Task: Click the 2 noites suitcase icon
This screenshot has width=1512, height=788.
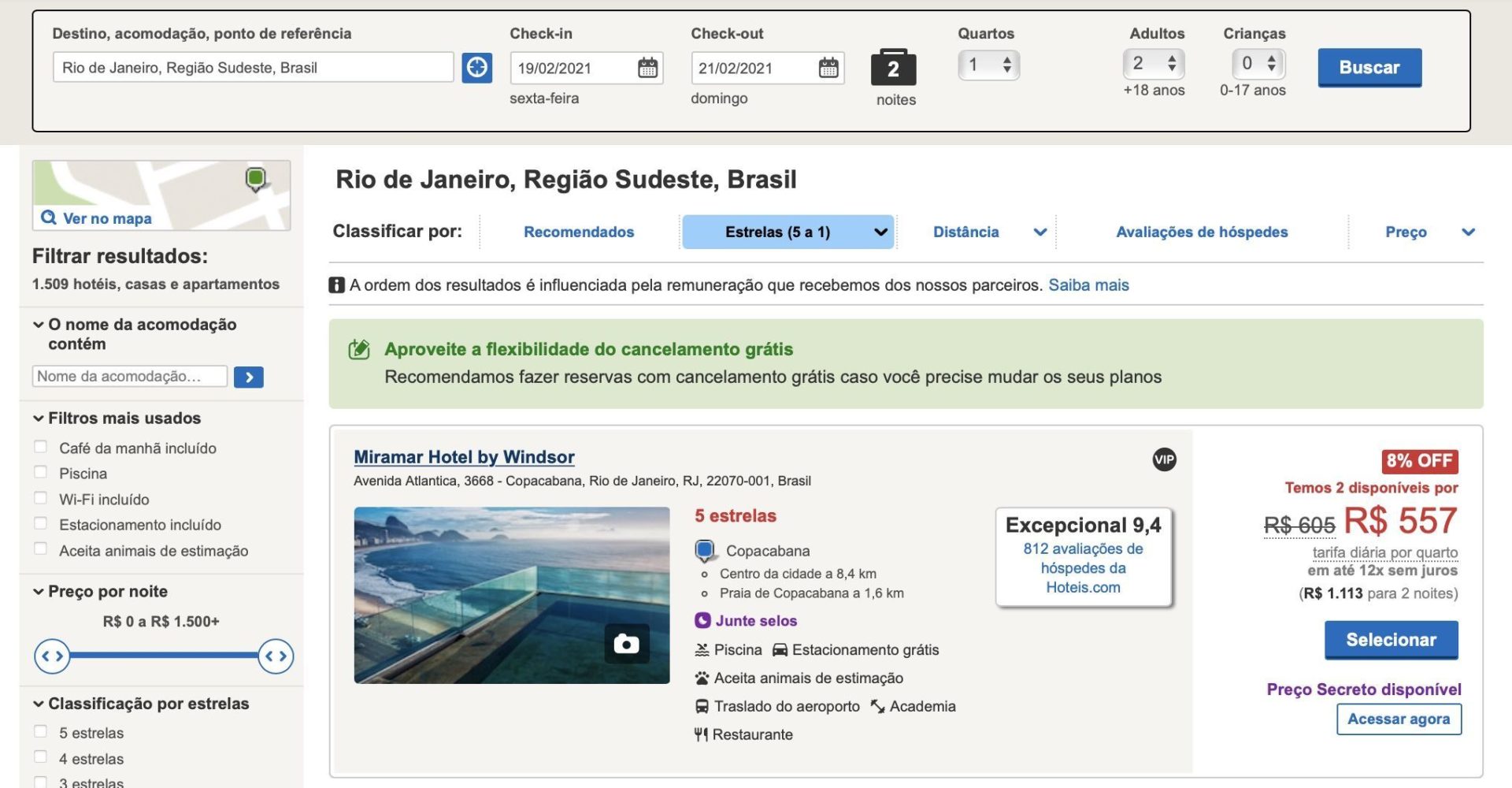Action: [893, 68]
